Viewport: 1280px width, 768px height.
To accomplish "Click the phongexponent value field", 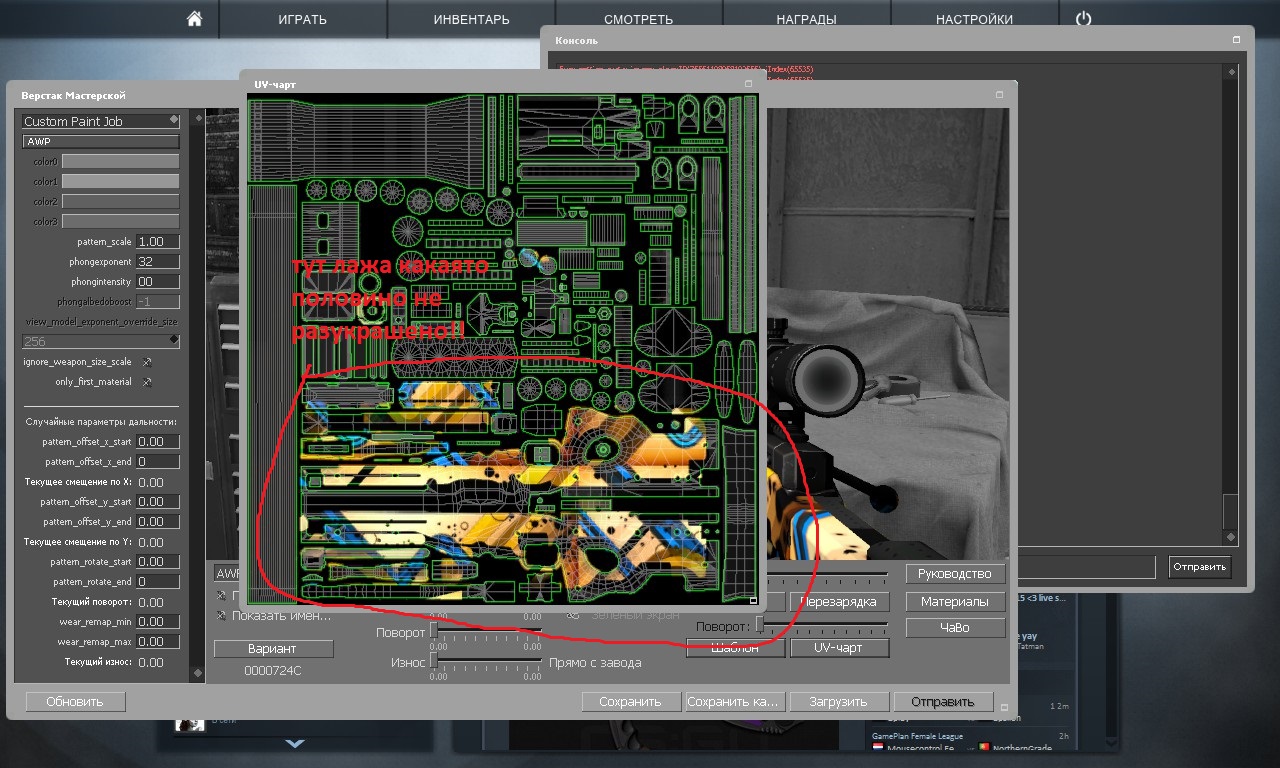I will tap(158, 262).
